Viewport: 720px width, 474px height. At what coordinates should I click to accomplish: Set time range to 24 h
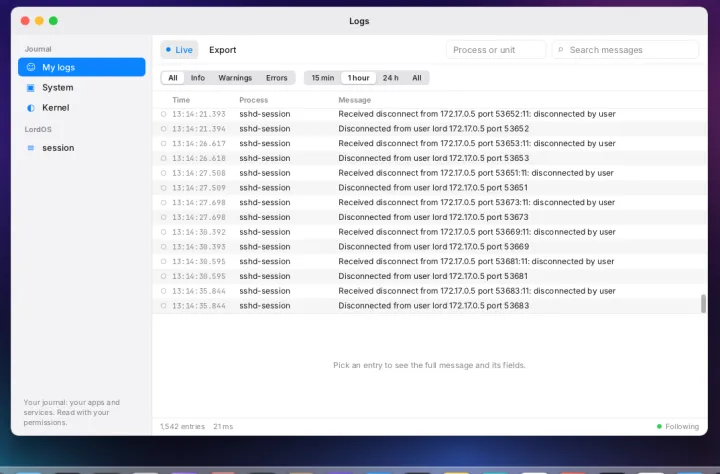click(x=391, y=78)
